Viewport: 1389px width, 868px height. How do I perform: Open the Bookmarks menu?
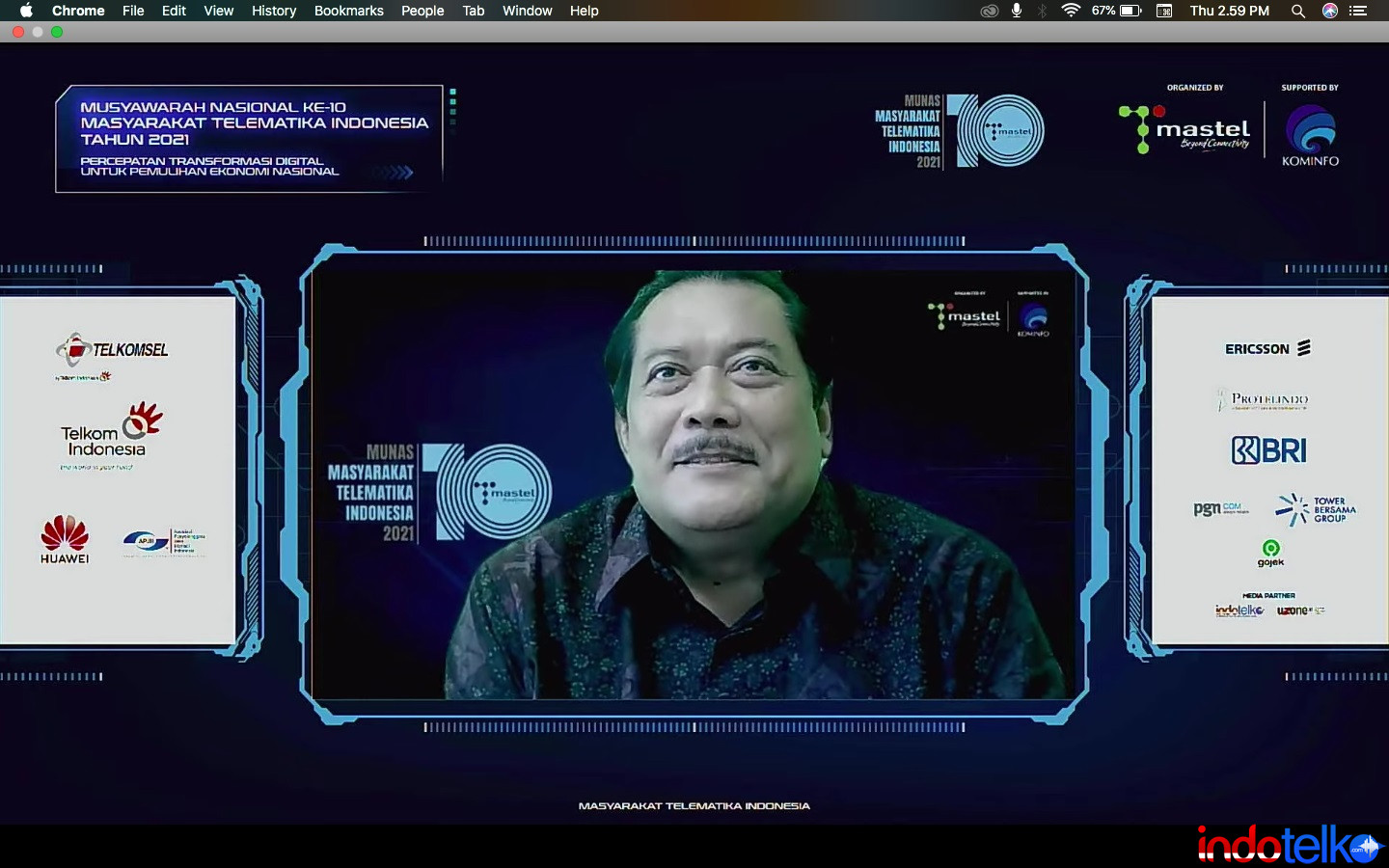(x=348, y=11)
